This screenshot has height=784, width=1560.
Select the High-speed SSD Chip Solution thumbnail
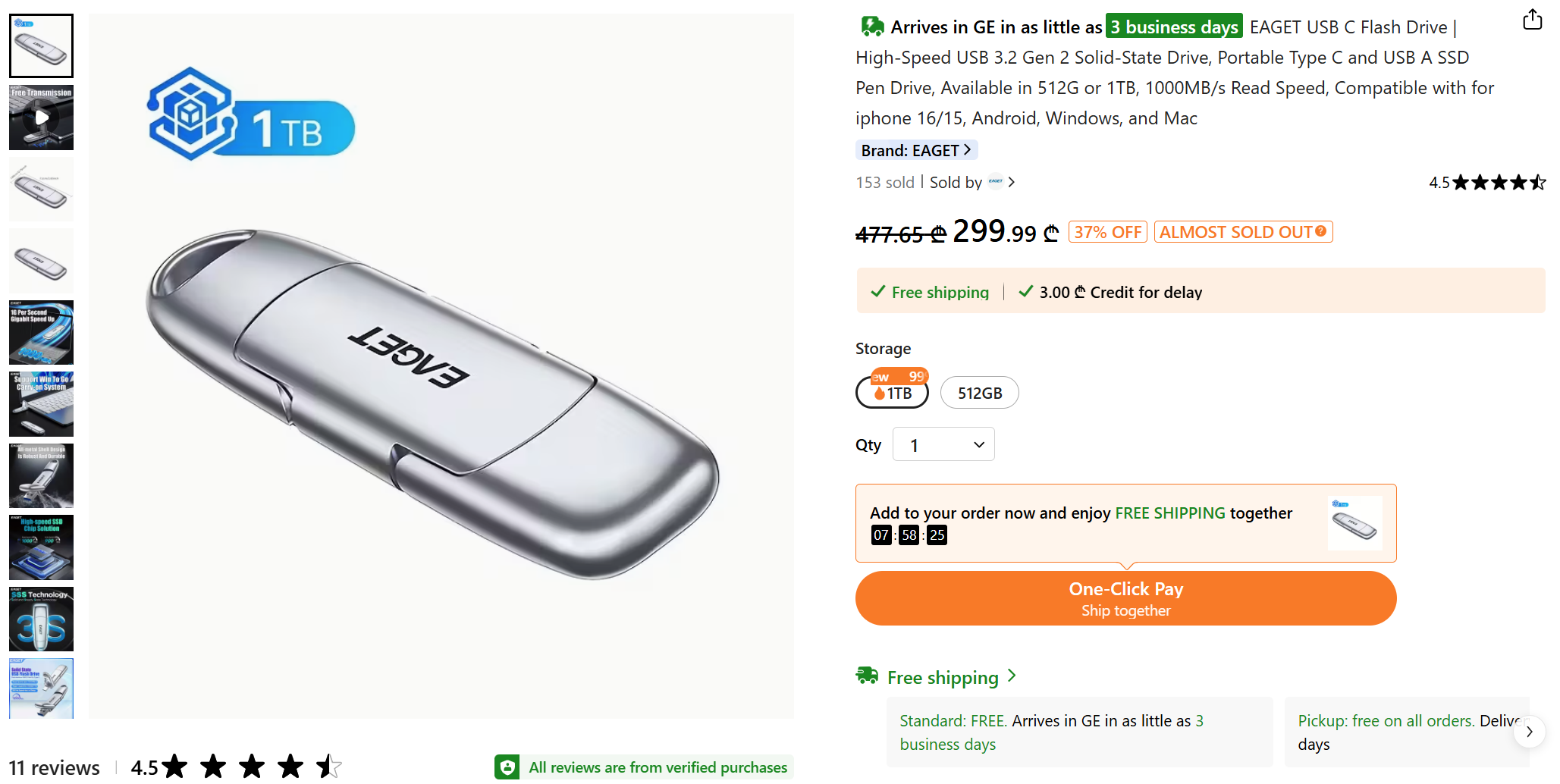pos(42,547)
